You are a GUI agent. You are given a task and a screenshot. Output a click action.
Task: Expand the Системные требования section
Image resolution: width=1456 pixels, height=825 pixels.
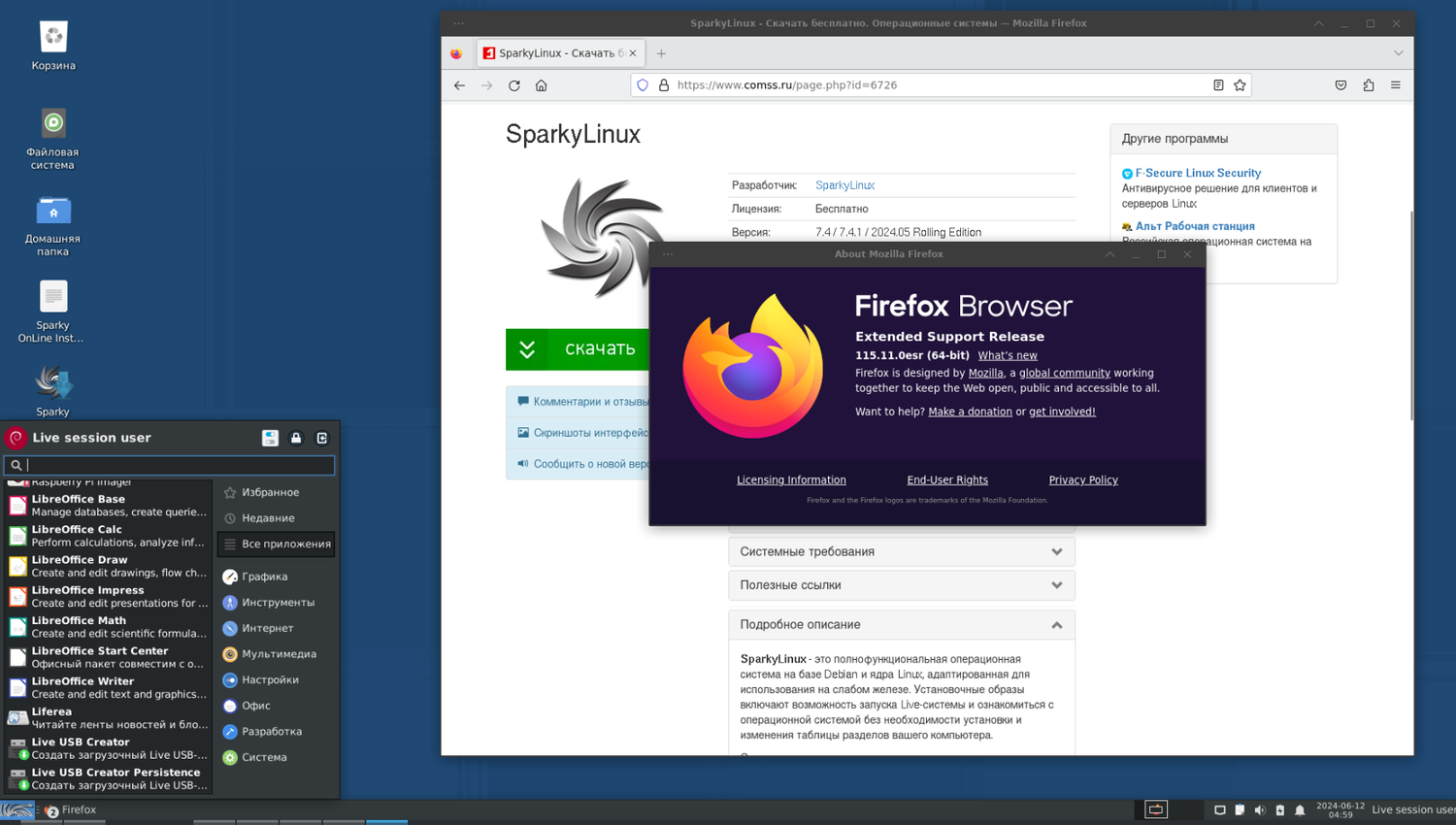(902, 551)
